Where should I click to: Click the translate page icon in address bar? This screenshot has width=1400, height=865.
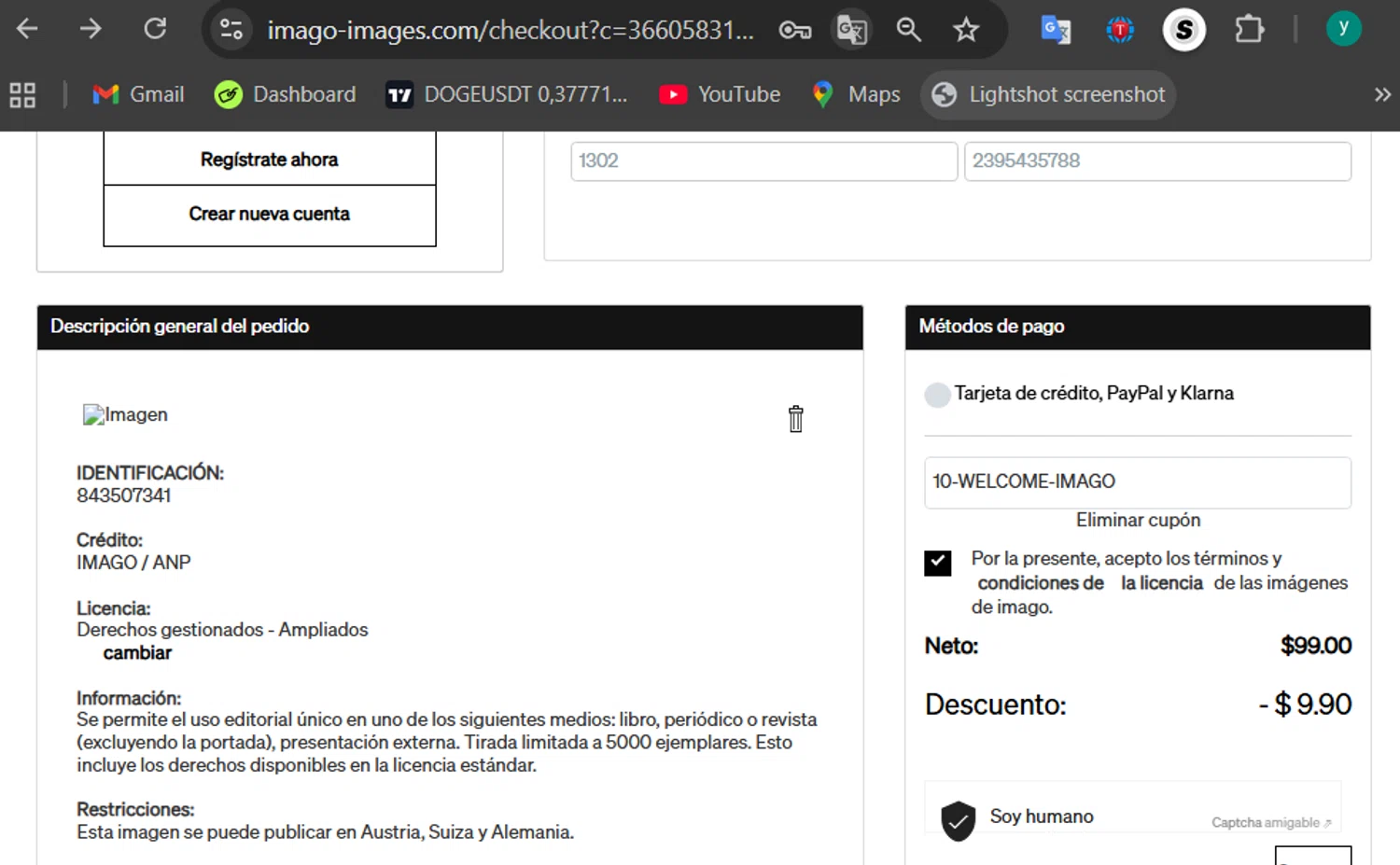[x=851, y=30]
